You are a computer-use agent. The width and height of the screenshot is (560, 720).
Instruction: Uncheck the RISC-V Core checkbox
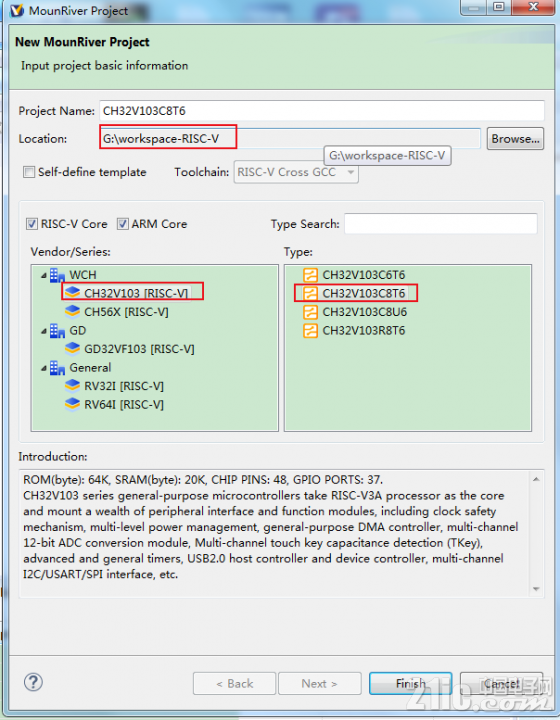coord(32,224)
